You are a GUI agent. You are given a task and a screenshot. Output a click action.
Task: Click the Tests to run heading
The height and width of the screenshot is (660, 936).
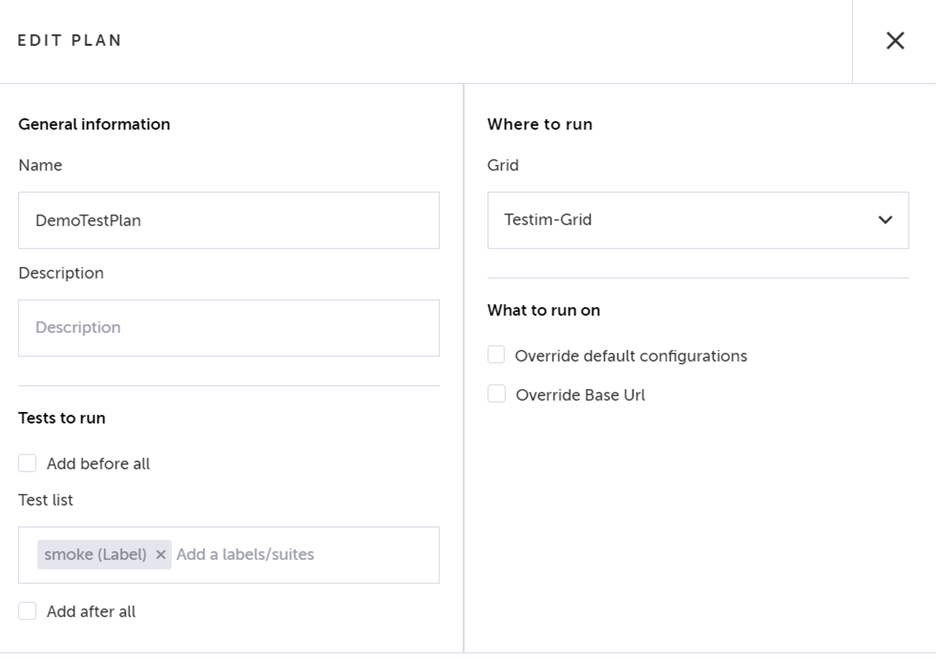coord(62,418)
